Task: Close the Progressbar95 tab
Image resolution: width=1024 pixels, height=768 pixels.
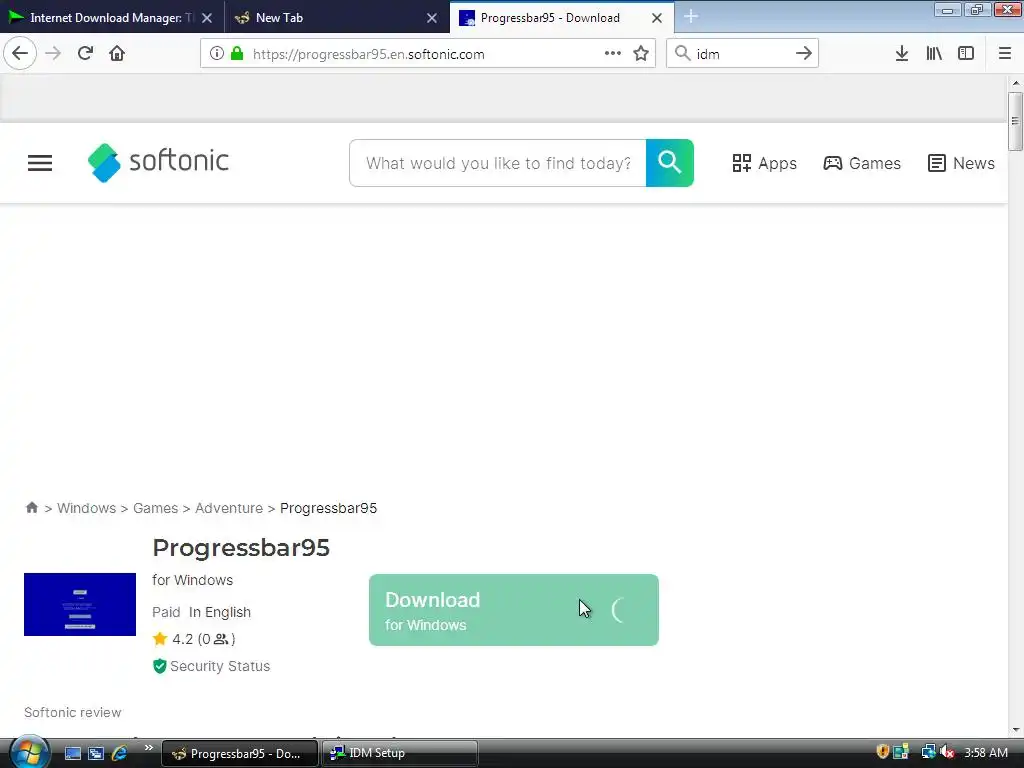Action: coord(657,18)
